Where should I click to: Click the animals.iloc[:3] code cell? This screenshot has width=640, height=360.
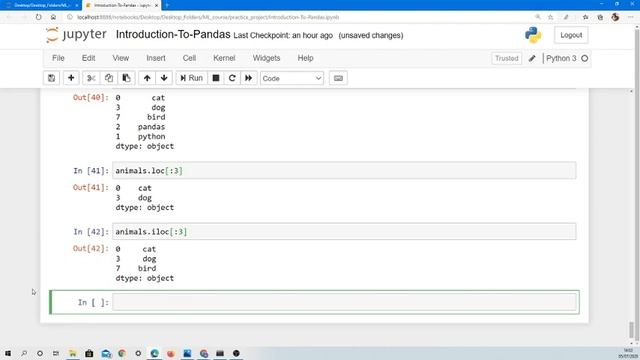[x=344, y=231]
